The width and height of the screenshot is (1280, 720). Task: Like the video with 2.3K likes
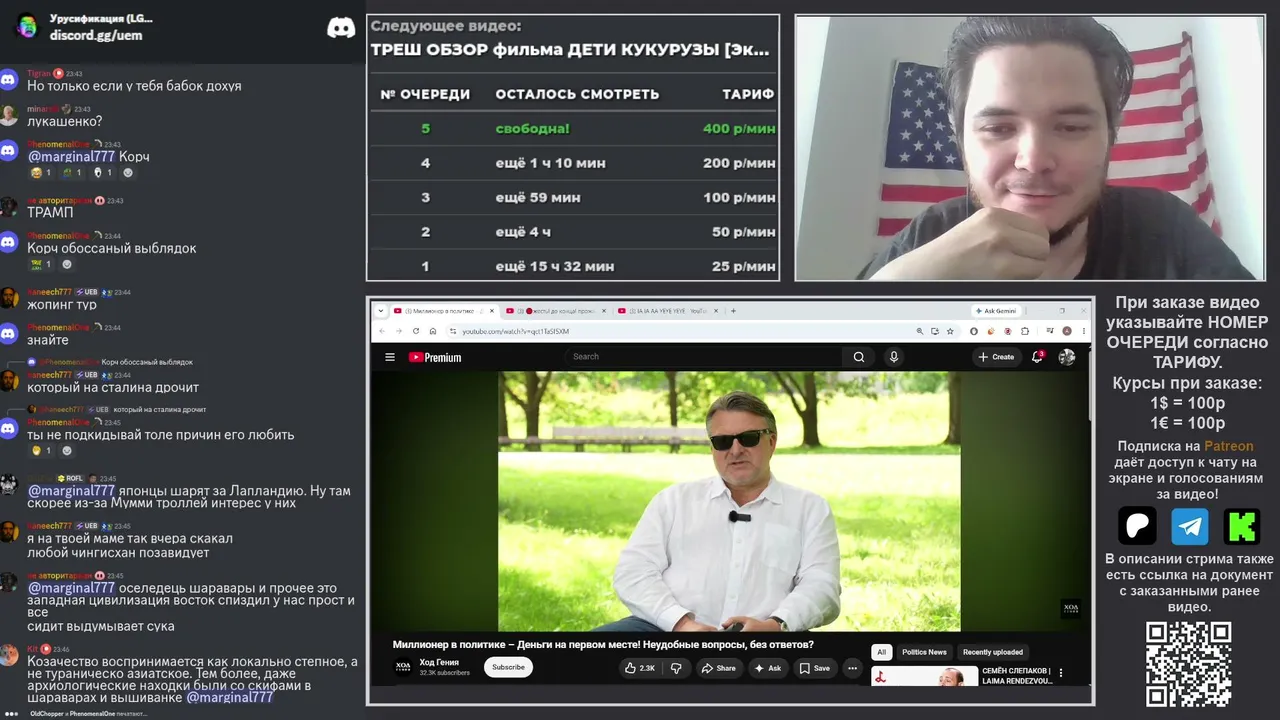(x=640, y=668)
